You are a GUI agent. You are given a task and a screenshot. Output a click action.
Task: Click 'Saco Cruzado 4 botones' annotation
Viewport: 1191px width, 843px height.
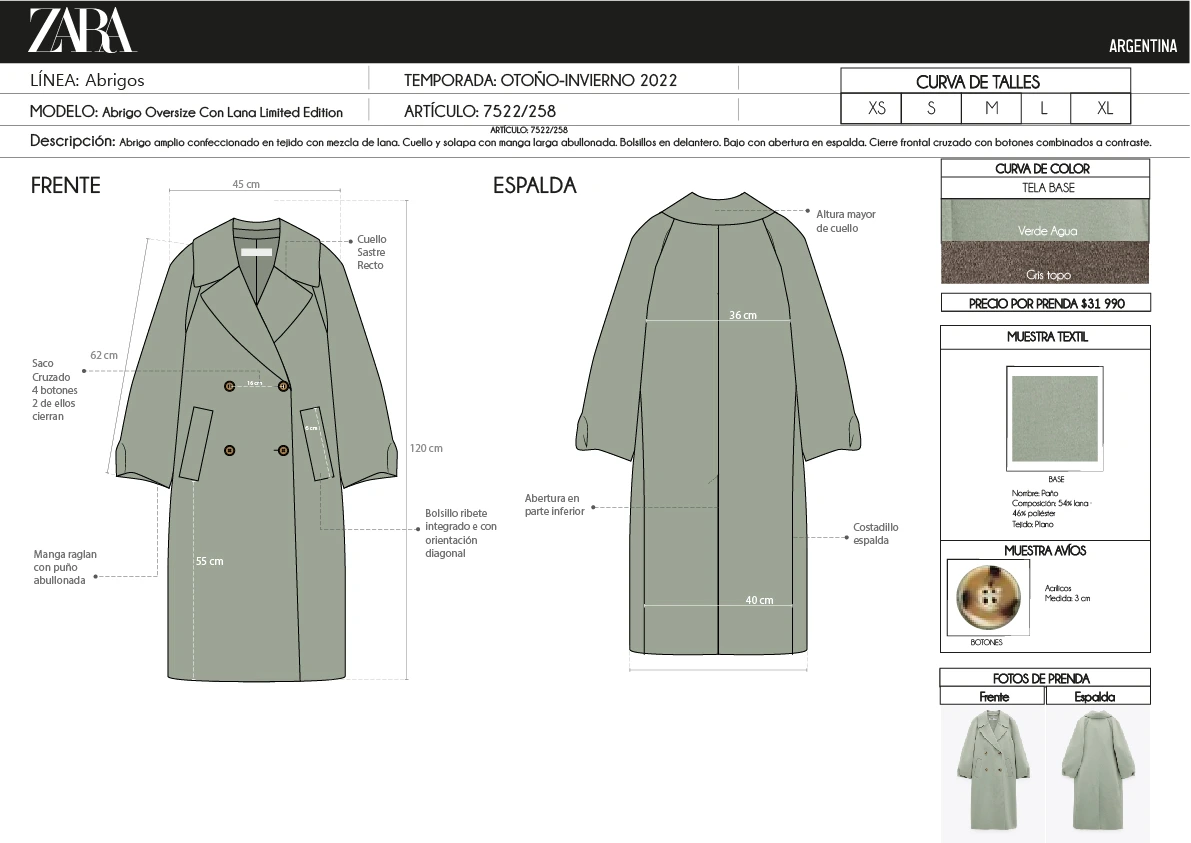(55, 390)
